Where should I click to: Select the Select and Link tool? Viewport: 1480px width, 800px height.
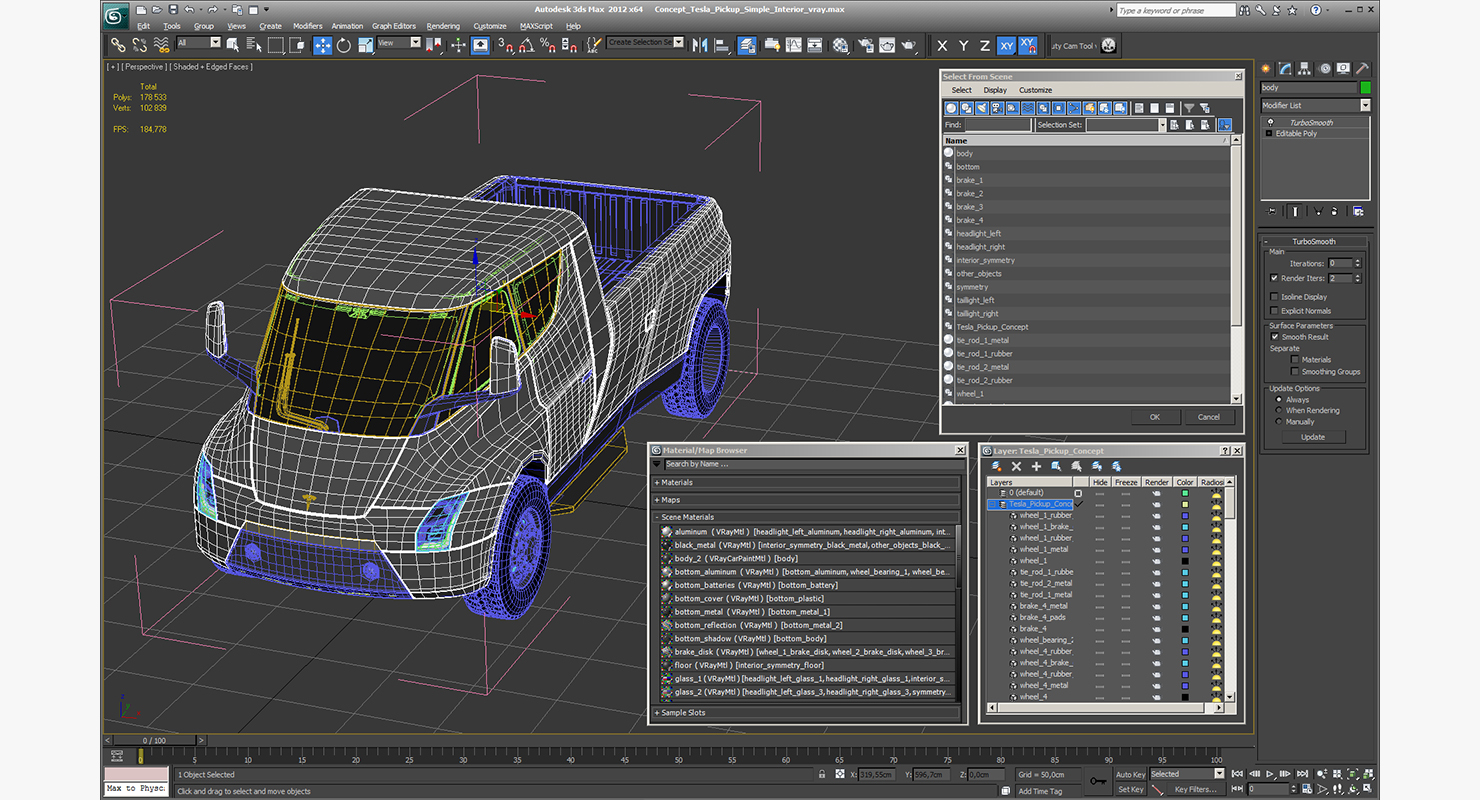[x=118, y=45]
